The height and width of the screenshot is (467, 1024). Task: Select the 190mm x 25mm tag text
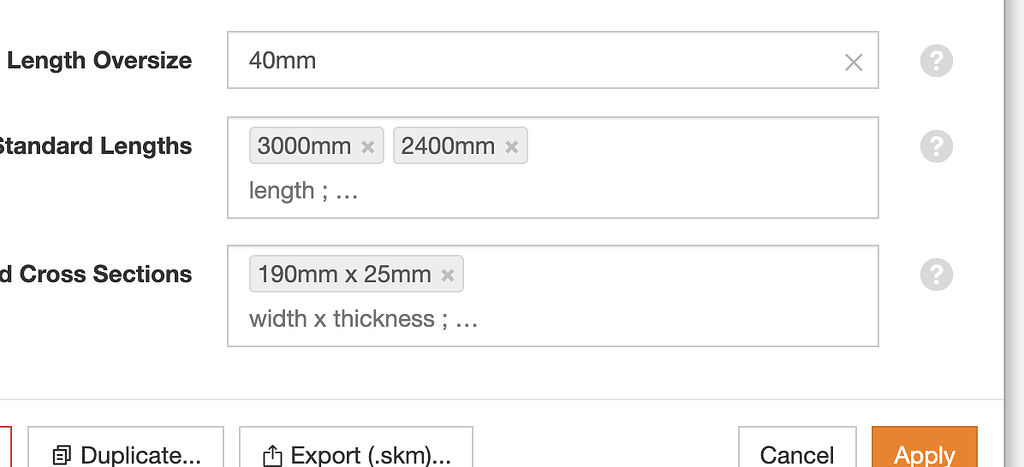tap(344, 275)
